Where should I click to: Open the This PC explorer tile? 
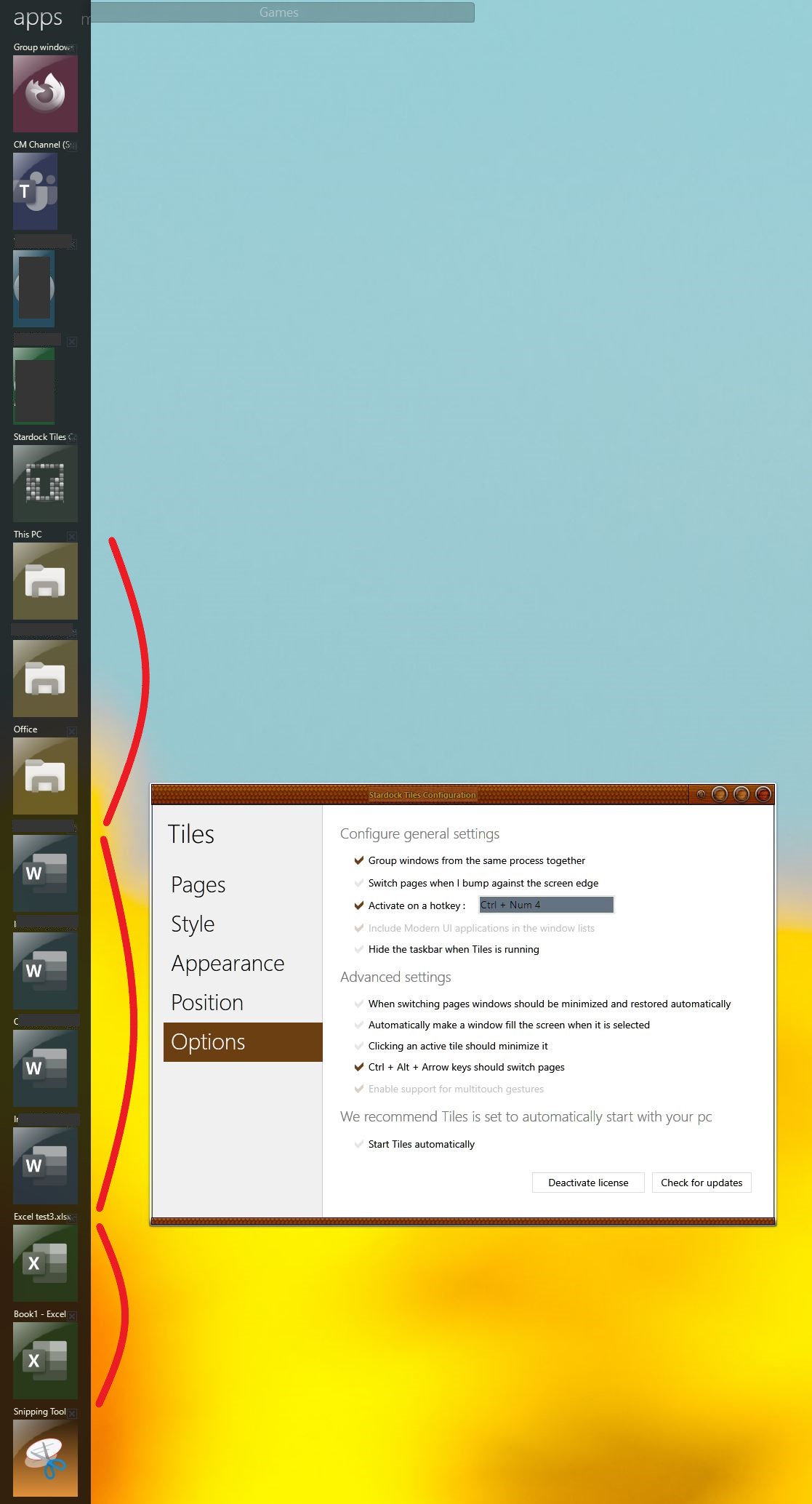point(45,581)
